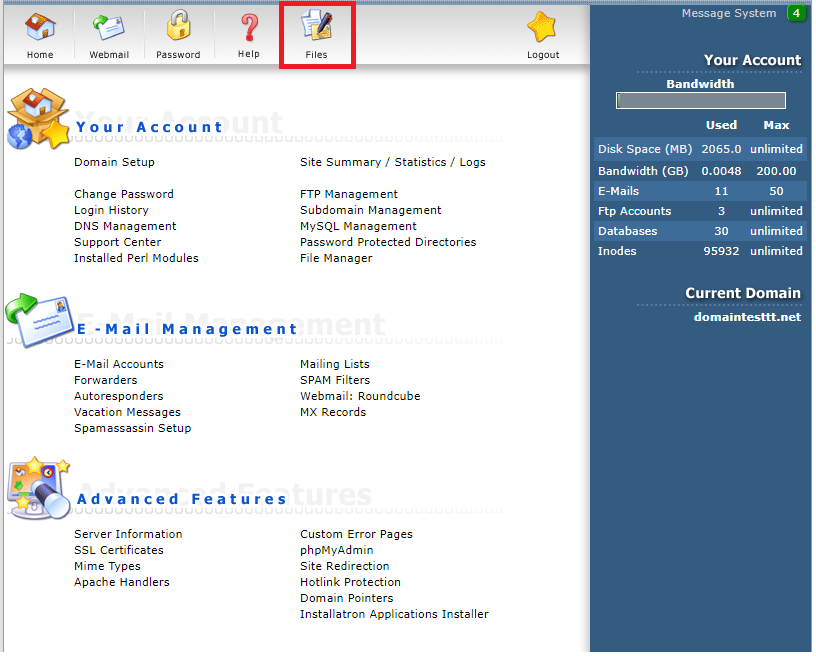The height and width of the screenshot is (656, 816).
Task: Click the Advanced Features section heading
Action: [x=182, y=500]
